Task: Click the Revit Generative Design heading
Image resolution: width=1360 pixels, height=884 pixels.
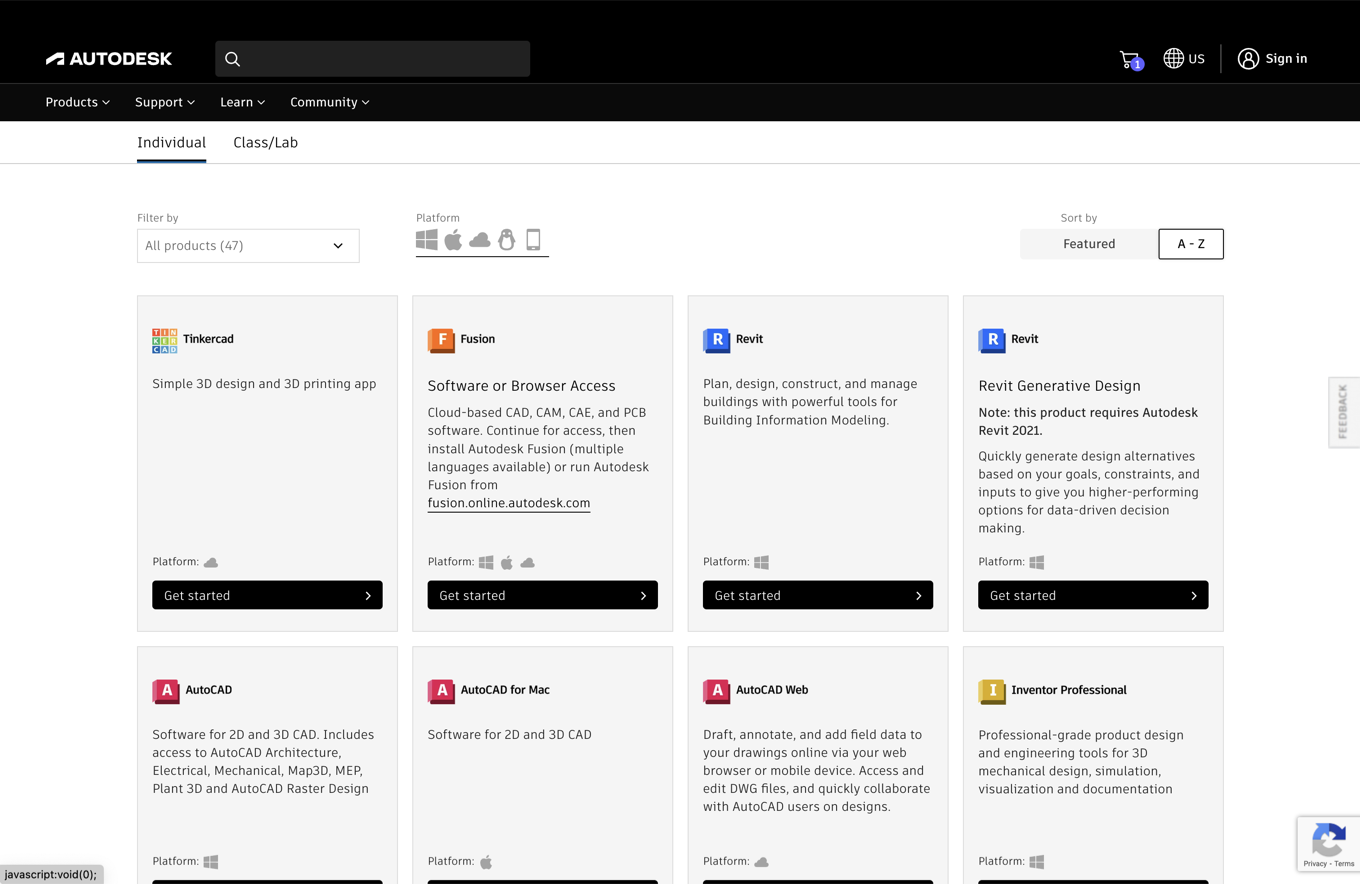Action: point(1059,386)
